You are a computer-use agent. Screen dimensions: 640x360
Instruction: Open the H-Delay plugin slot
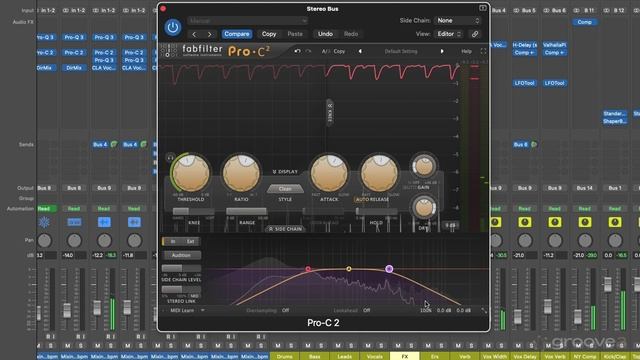pyautogui.click(x=524, y=45)
